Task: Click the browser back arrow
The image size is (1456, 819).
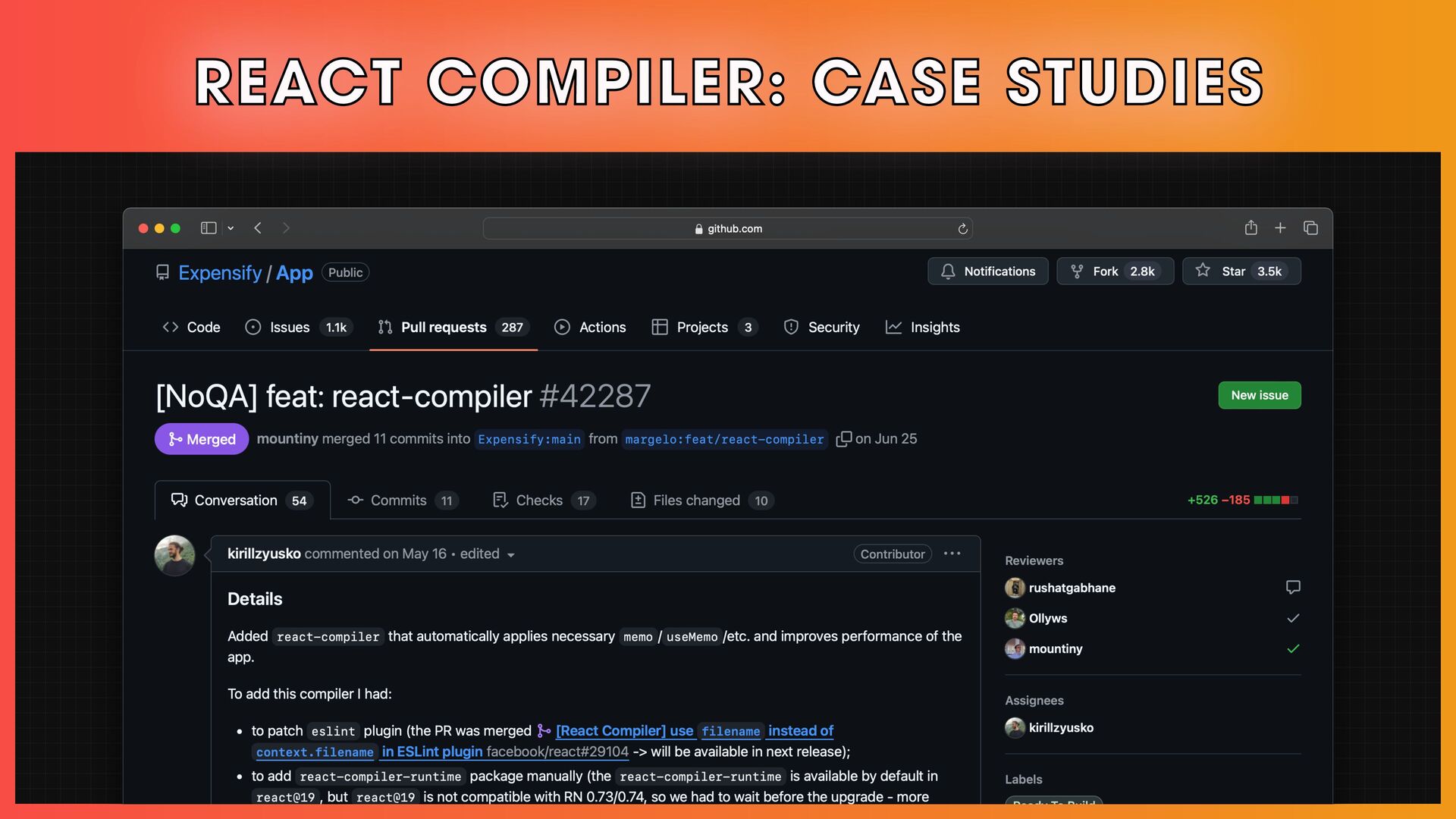Action: coord(258,228)
